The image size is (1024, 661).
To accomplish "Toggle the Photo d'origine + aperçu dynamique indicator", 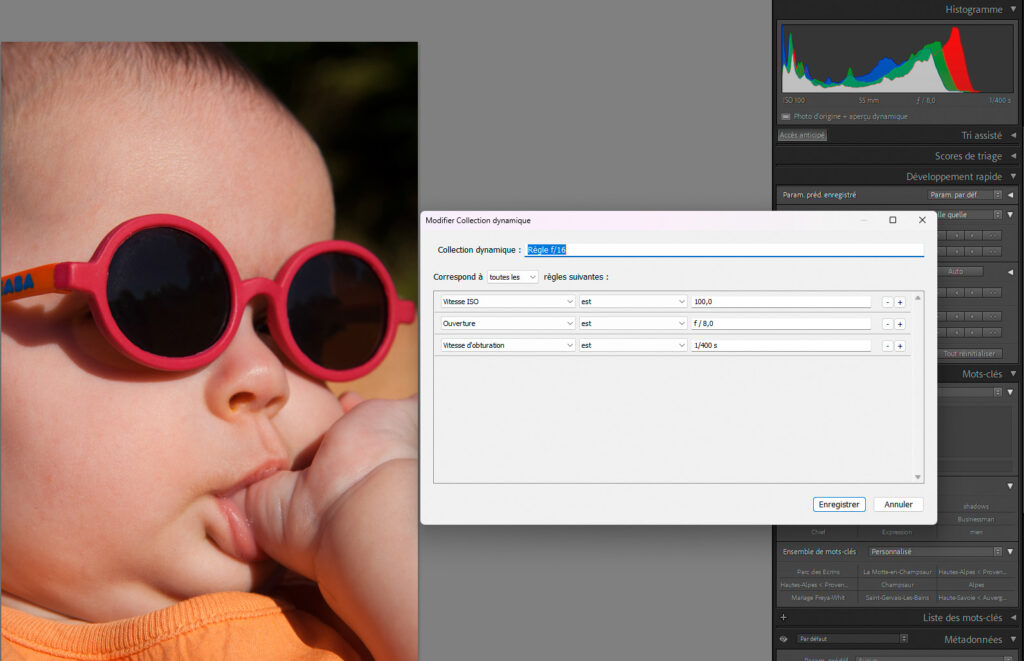I will (x=786, y=117).
